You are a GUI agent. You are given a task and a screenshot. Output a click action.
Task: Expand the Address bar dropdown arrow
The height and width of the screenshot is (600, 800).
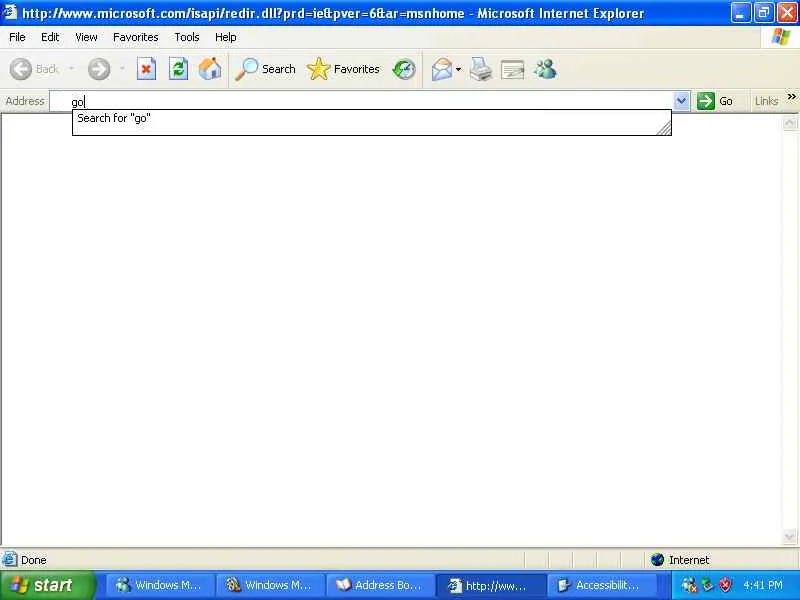[681, 101]
